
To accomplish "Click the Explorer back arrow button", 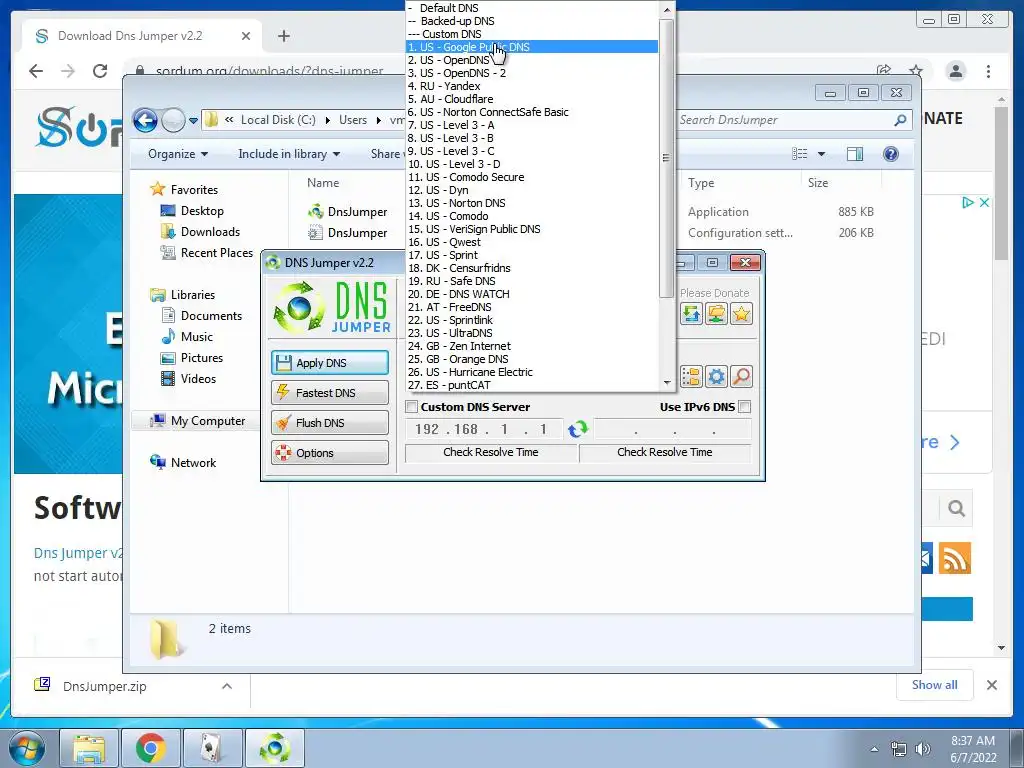I will pyautogui.click(x=145, y=120).
